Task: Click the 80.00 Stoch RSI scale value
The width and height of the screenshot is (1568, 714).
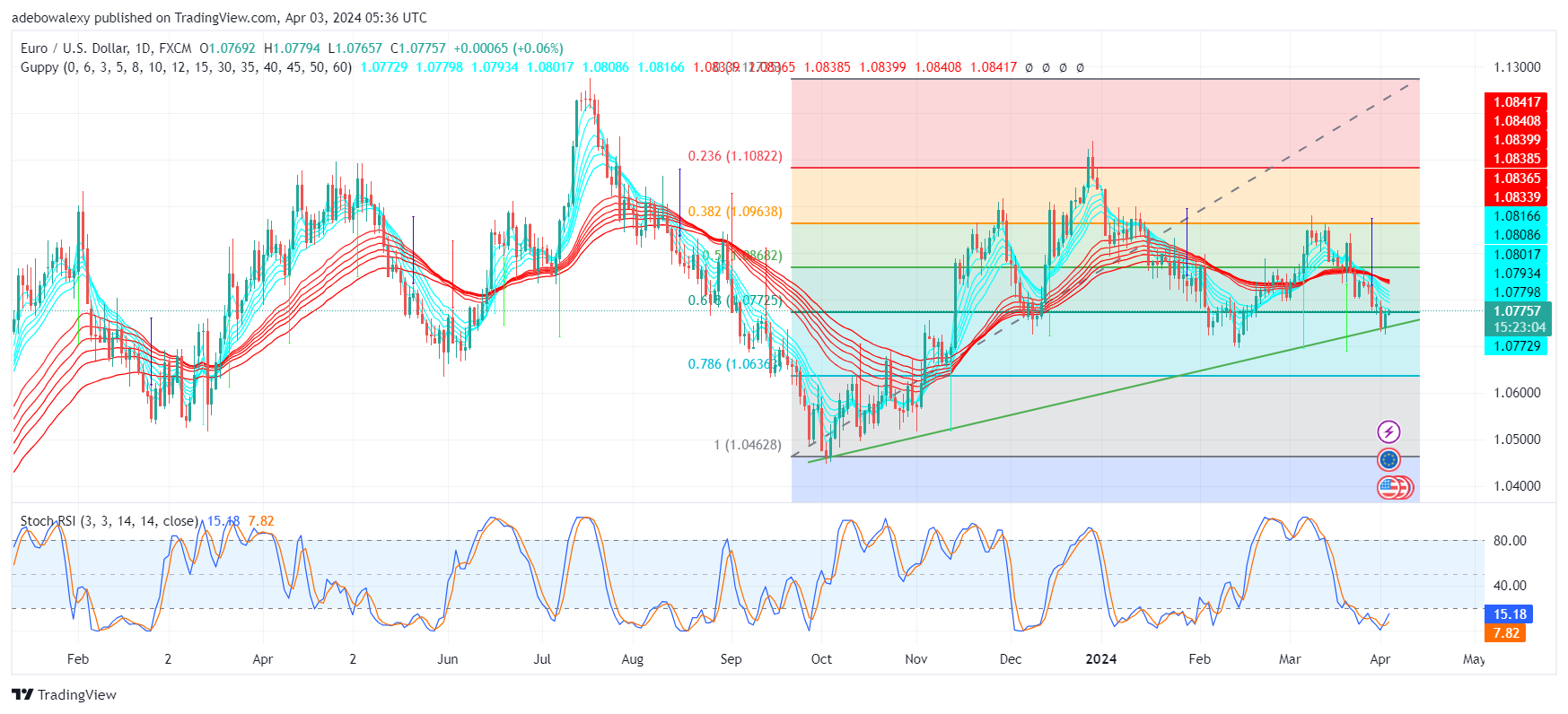Action: (x=1510, y=541)
